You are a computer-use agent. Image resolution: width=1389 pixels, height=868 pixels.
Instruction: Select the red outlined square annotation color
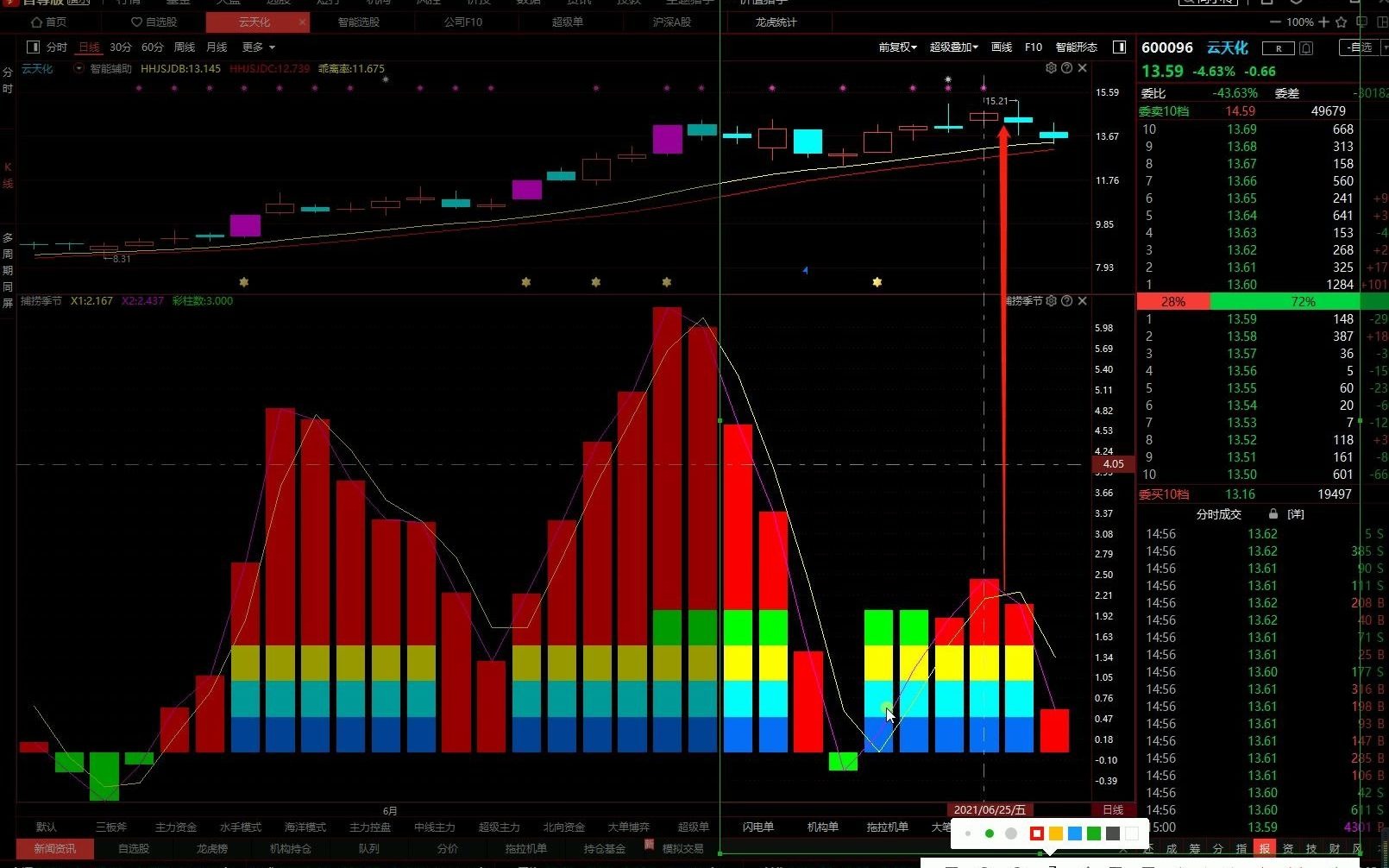pos(1037,833)
